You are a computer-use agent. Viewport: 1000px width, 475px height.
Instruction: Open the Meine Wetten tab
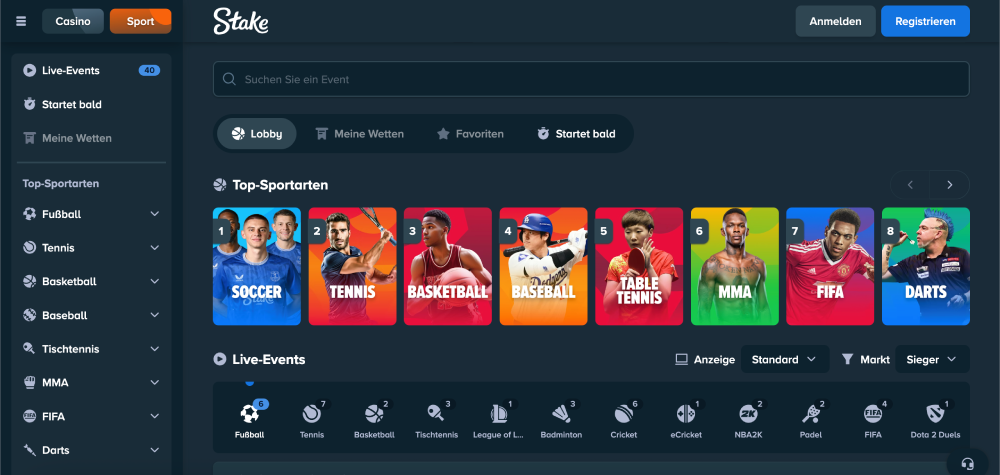(359, 133)
